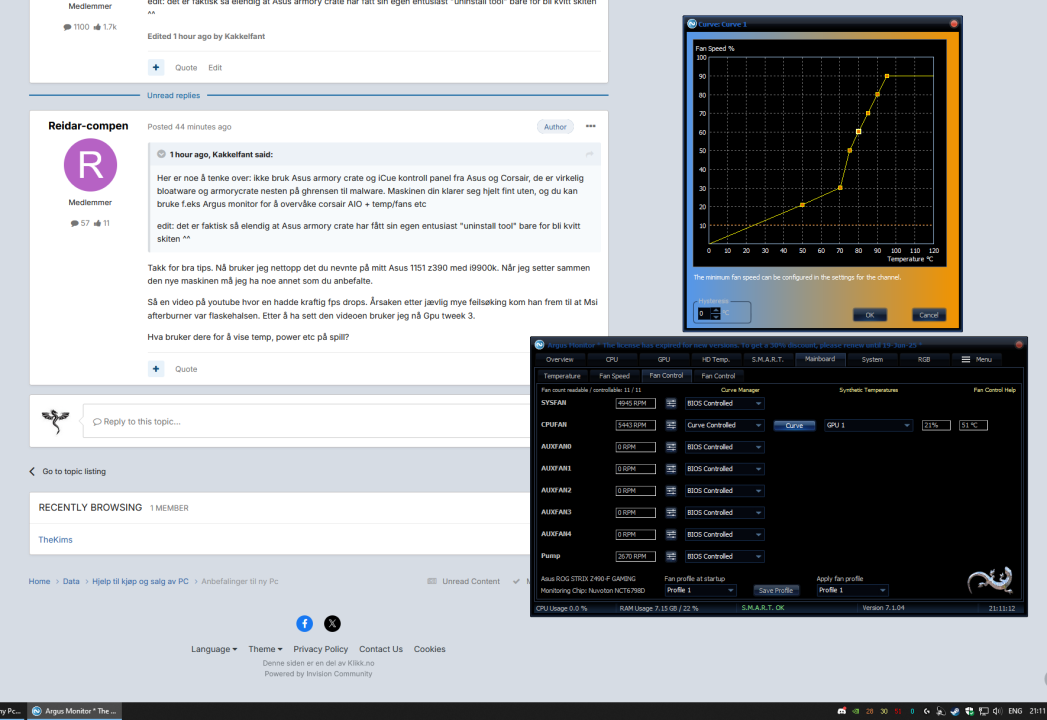Open Fan Control Help link
This screenshot has width=1047, height=720.
pyautogui.click(x=994, y=390)
